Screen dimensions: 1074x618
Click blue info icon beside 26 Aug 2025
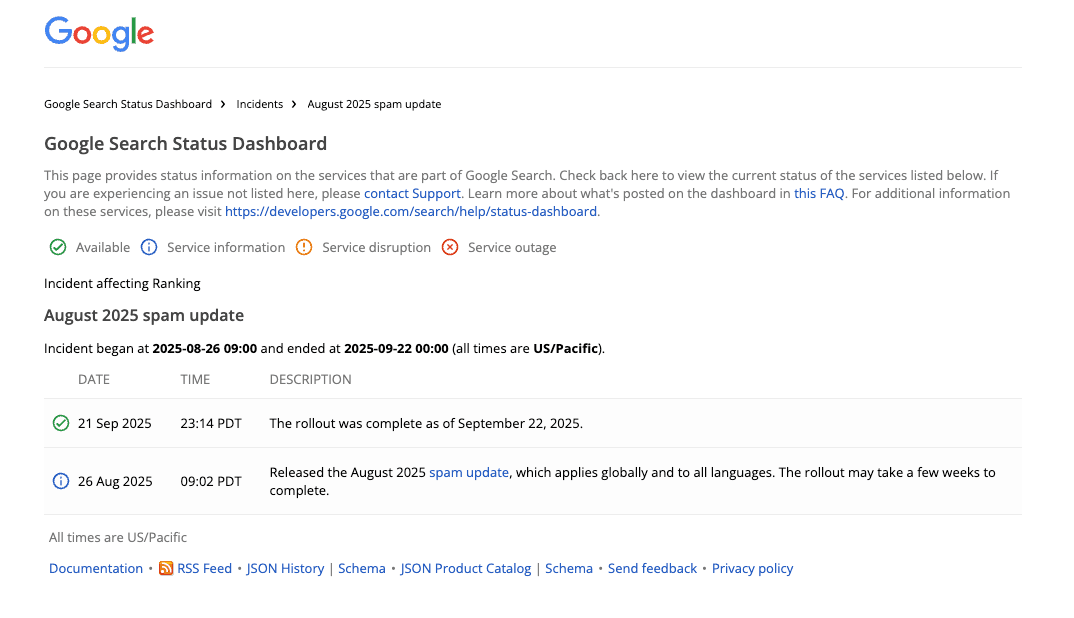coord(61,481)
